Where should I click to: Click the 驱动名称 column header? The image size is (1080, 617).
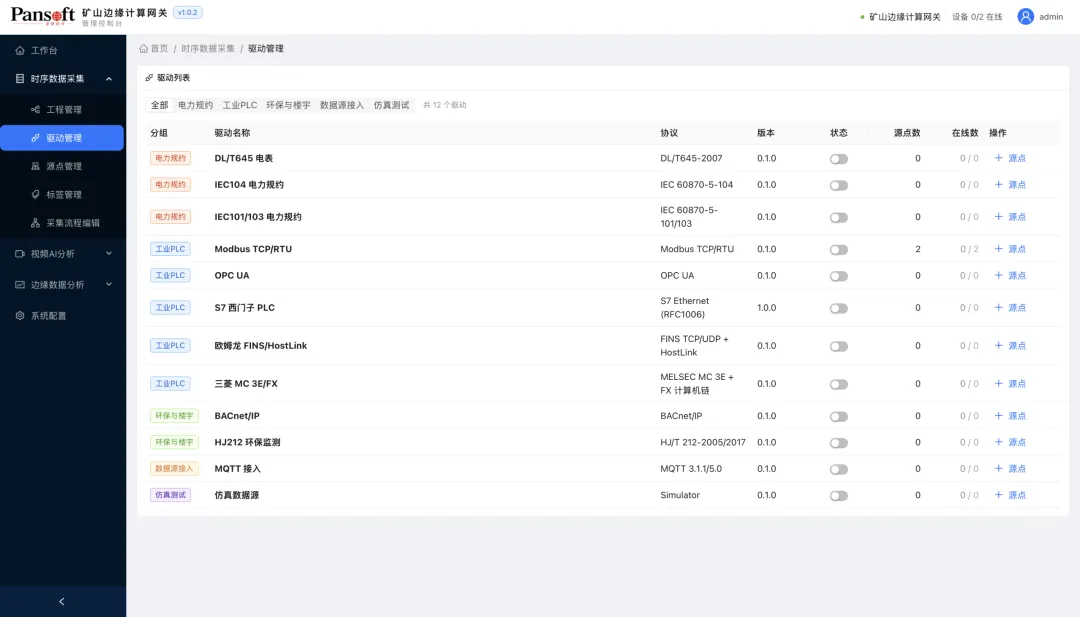pyautogui.click(x=232, y=133)
